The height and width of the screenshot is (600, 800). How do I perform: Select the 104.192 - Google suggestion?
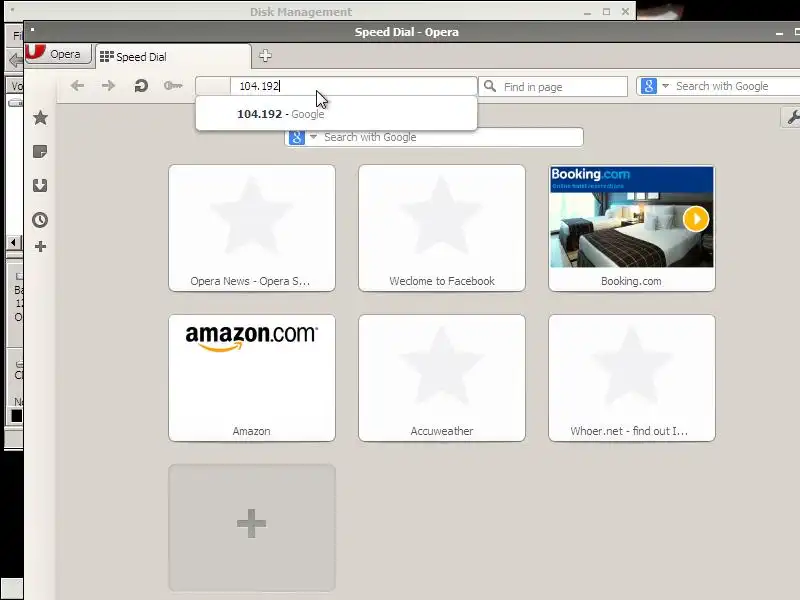(x=336, y=114)
